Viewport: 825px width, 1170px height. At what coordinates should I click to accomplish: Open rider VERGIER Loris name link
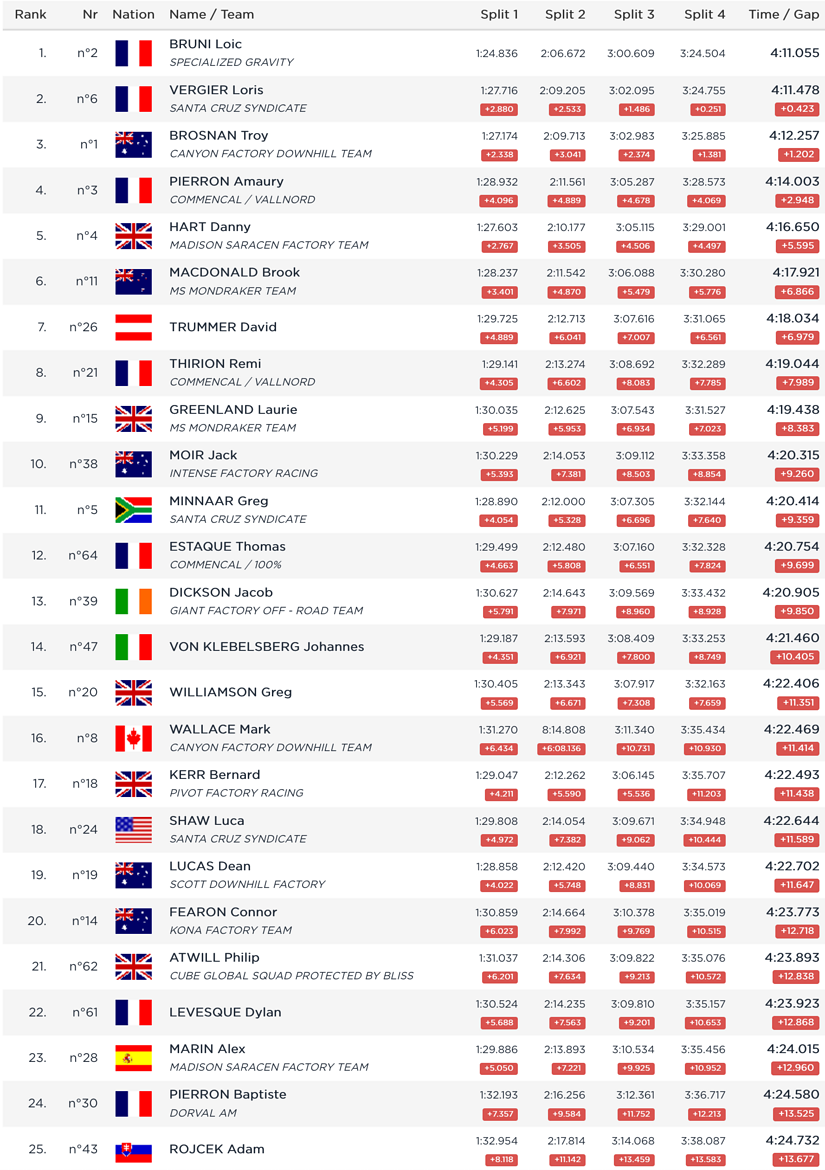216,90
